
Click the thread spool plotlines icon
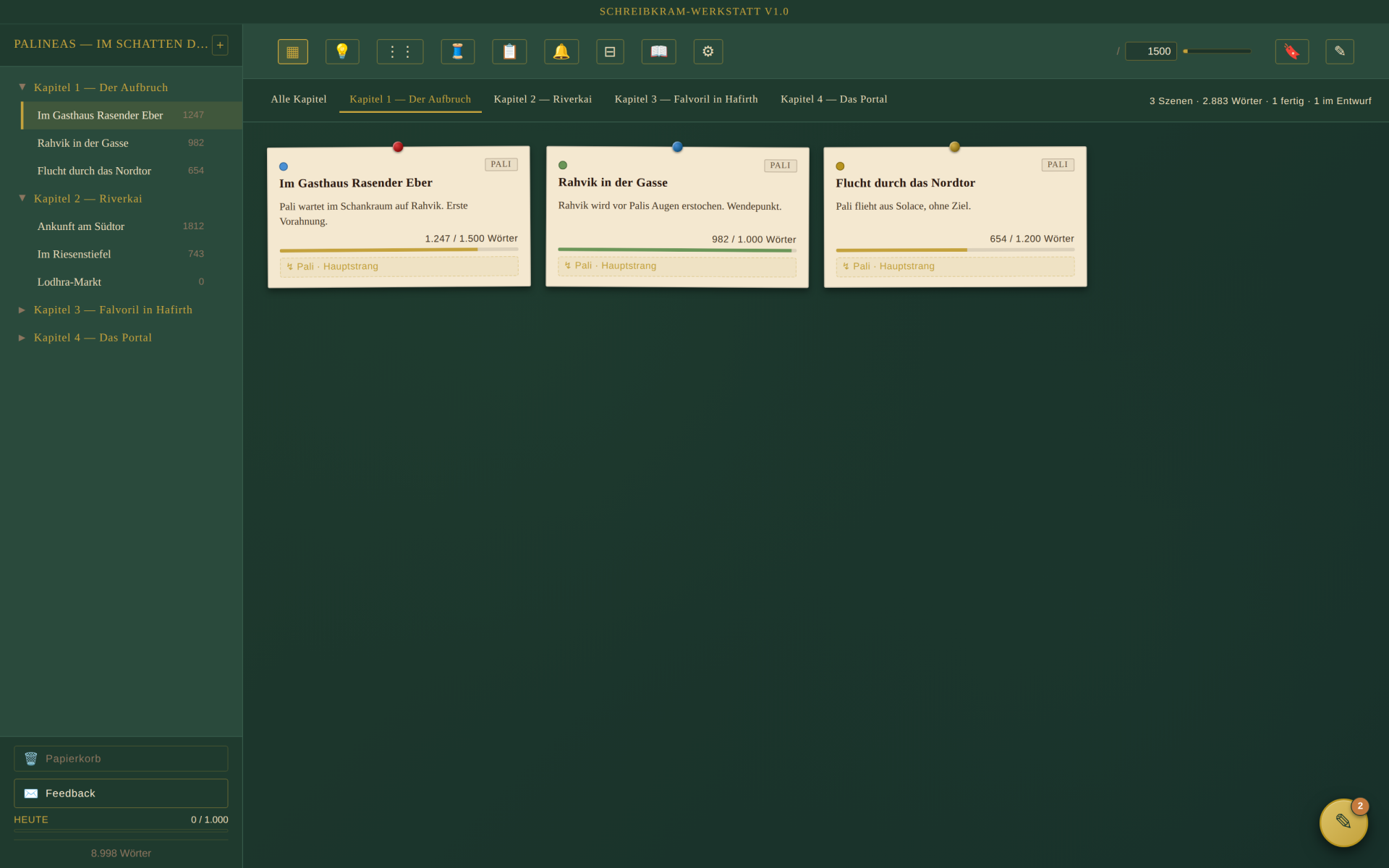[457, 51]
